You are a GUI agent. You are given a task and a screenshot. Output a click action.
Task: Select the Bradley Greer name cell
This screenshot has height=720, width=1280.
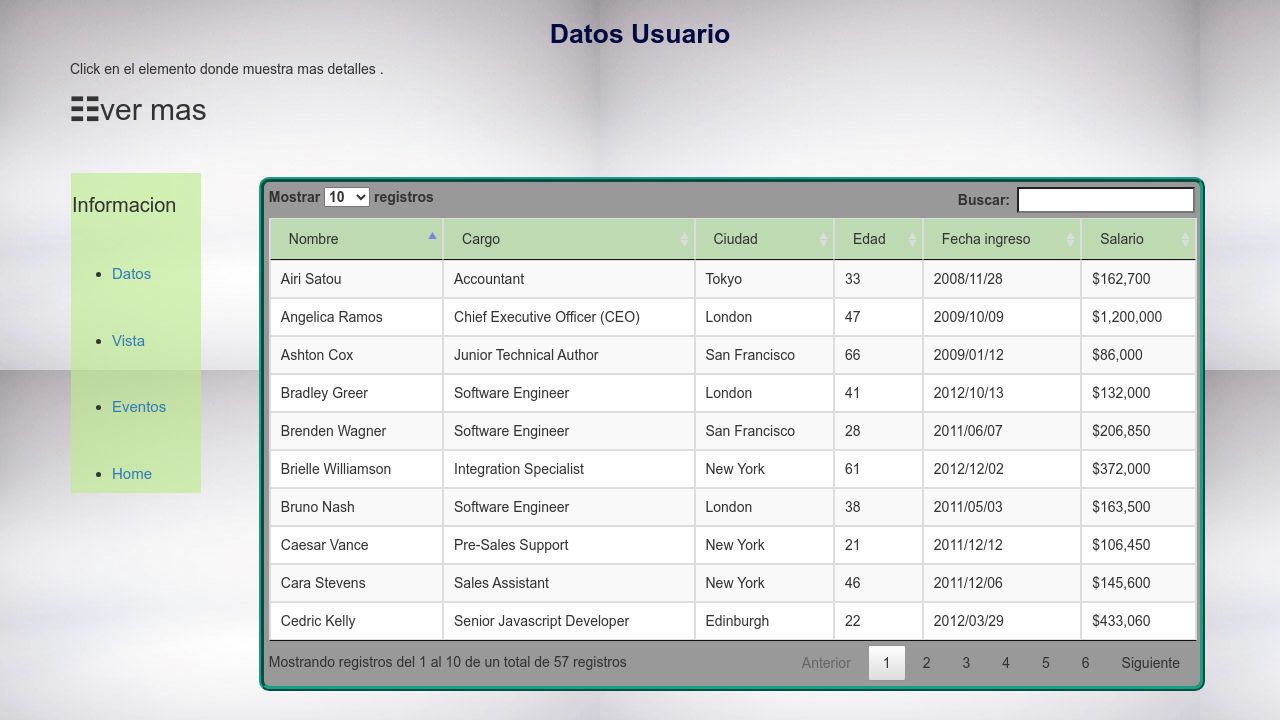(356, 393)
